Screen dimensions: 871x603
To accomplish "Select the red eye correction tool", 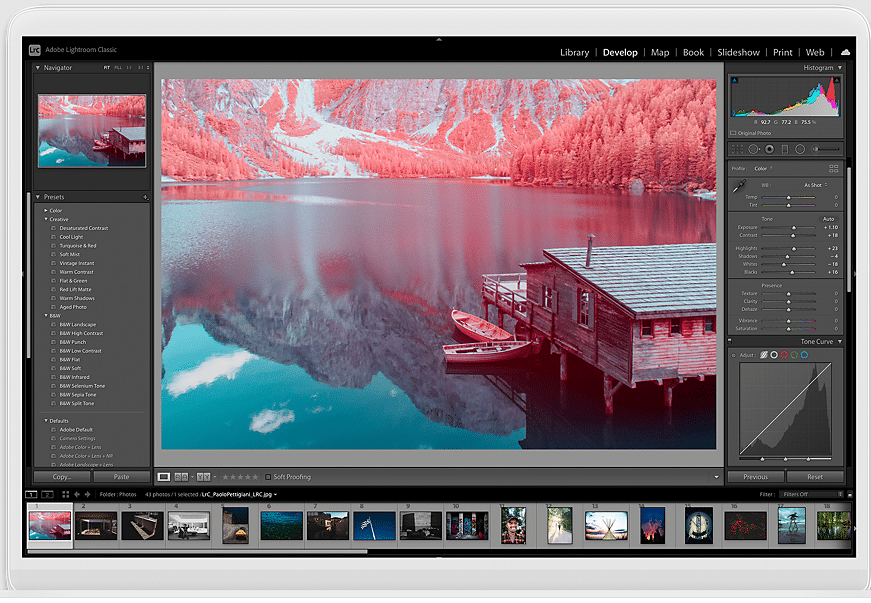I will [769, 149].
